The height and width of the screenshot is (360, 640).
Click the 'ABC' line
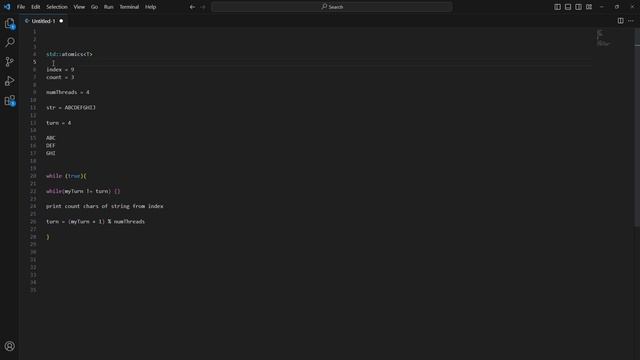pos(51,138)
